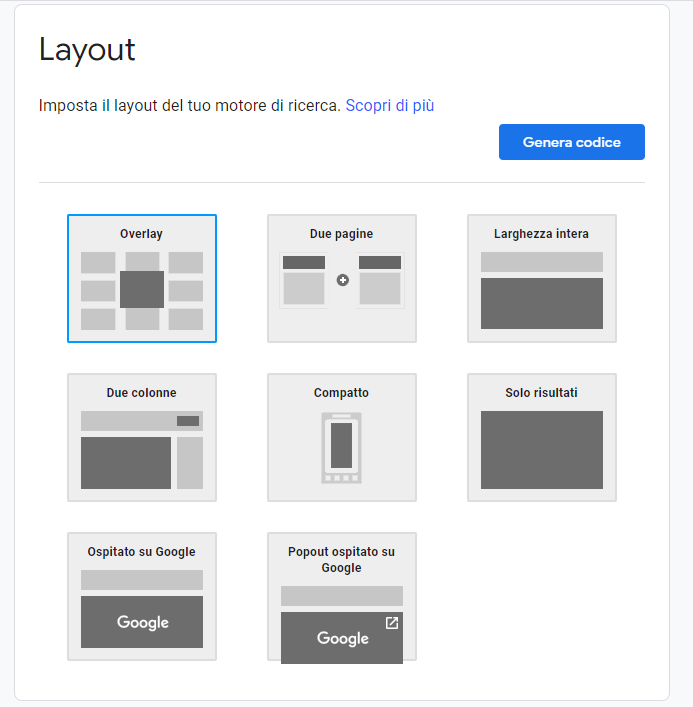Image resolution: width=693 pixels, height=707 pixels.
Task: Click the "Solo risultati" tile title
Action: [x=541, y=393]
